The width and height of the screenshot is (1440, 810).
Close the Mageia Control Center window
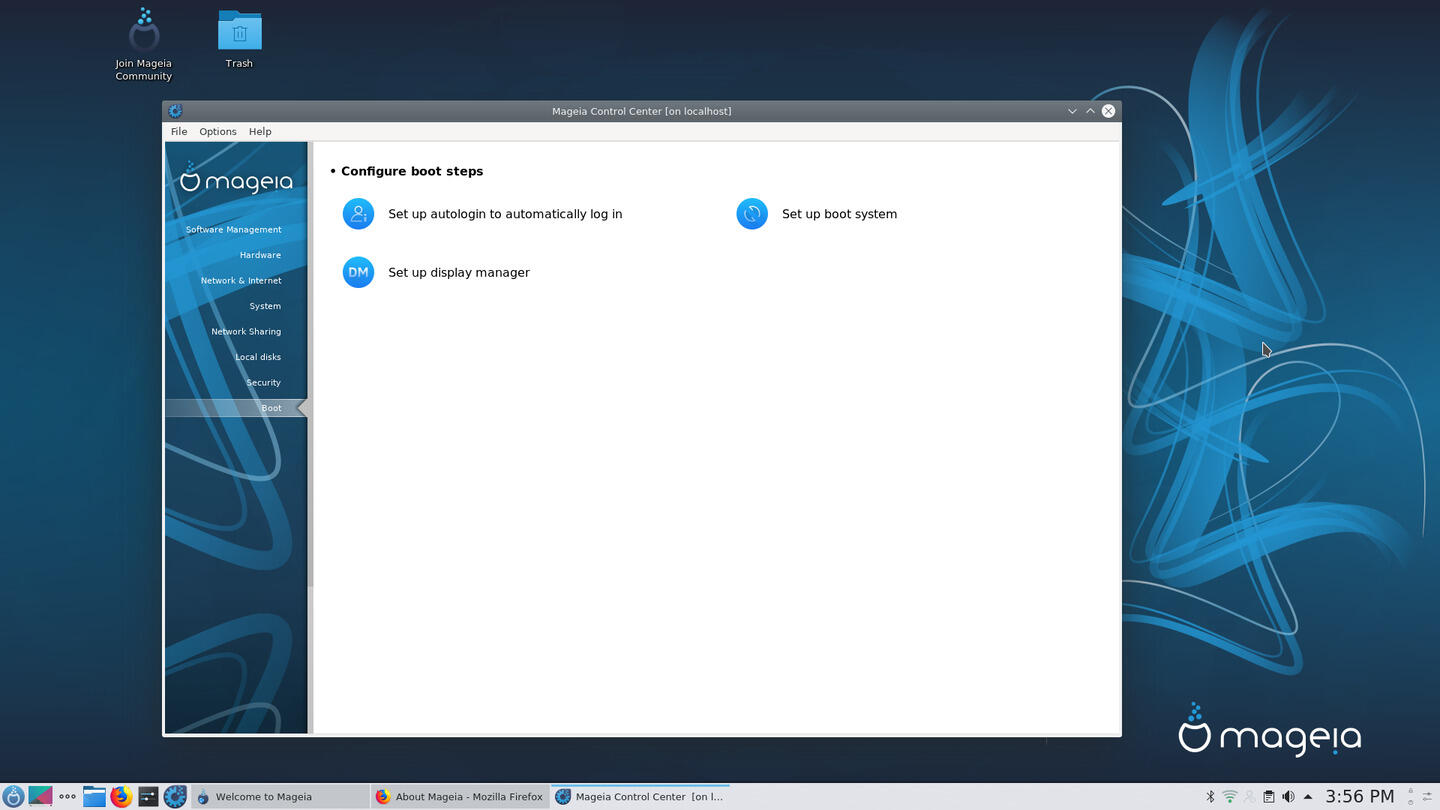pyautogui.click(x=1108, y=111)
